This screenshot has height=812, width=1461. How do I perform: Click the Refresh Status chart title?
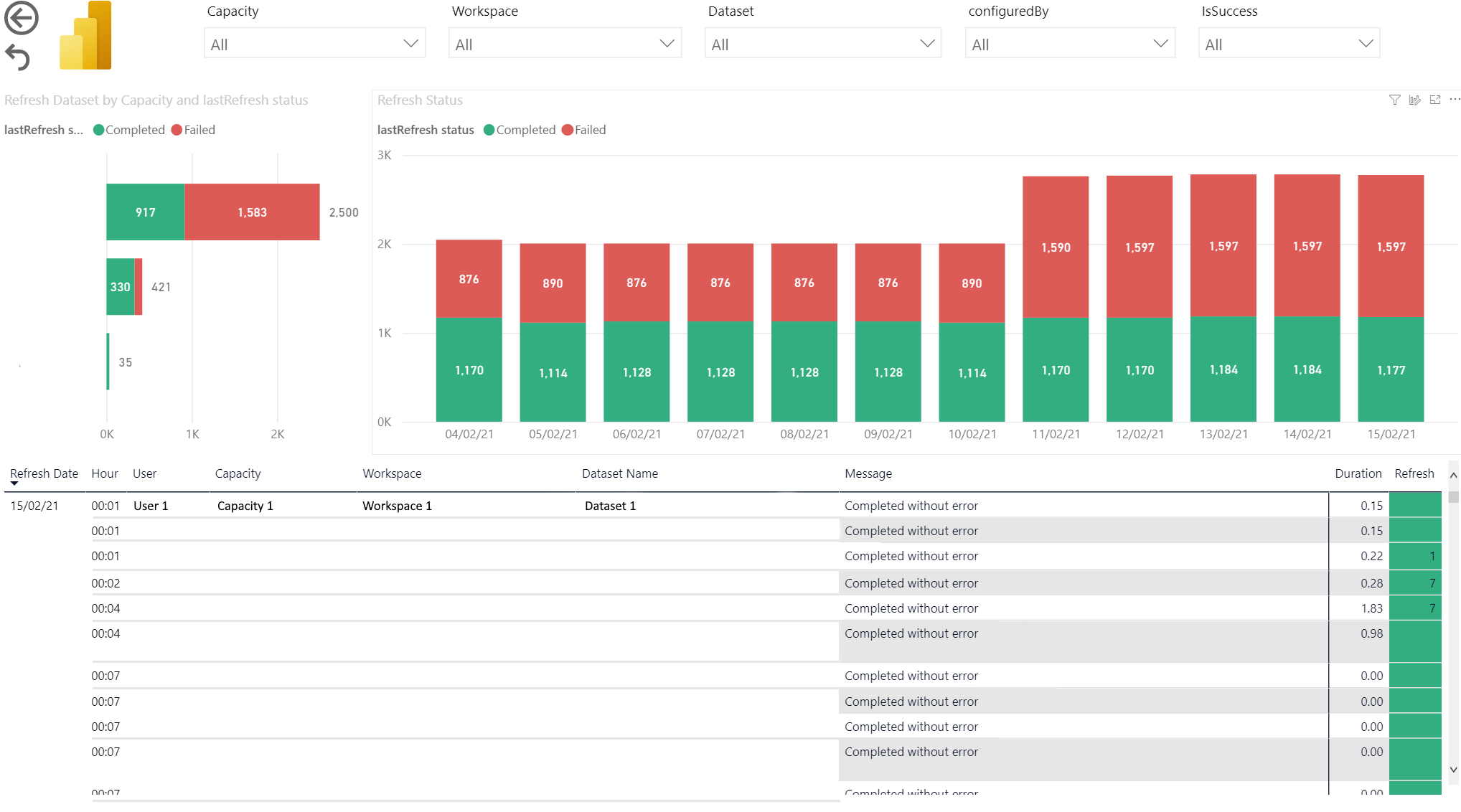420,100
